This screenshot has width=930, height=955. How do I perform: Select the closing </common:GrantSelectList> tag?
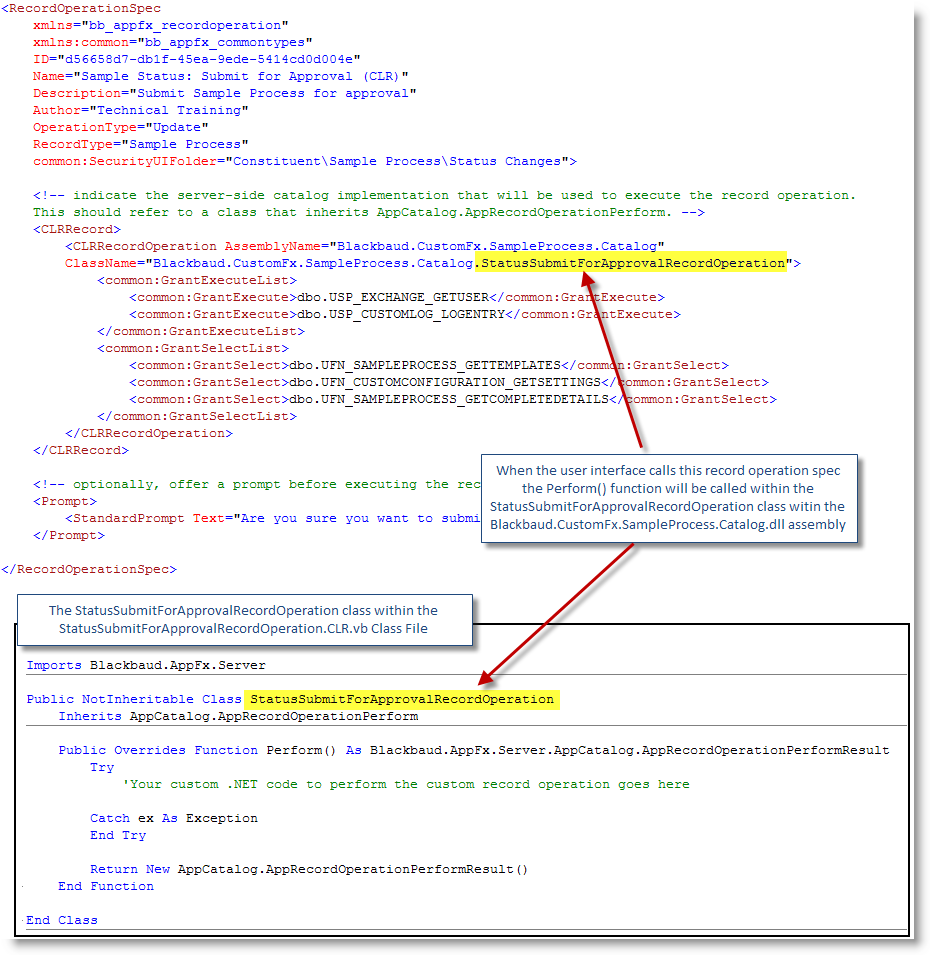tap(197, 417)
